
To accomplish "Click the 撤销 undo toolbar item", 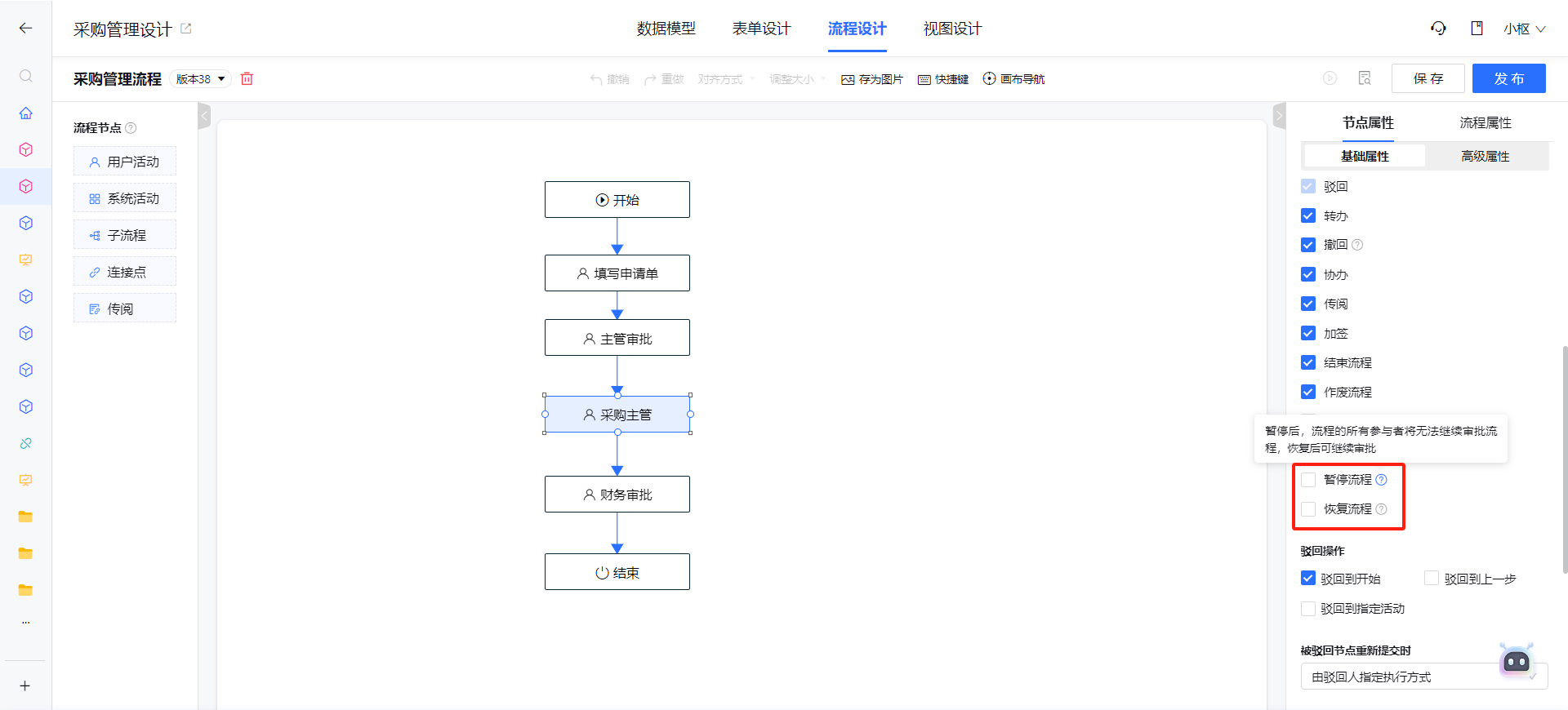I will (610, 79).
